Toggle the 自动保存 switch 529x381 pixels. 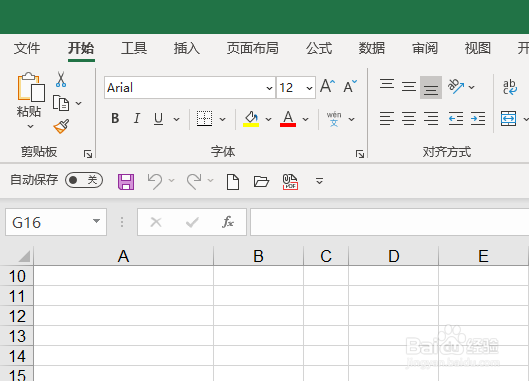point(84,180)
